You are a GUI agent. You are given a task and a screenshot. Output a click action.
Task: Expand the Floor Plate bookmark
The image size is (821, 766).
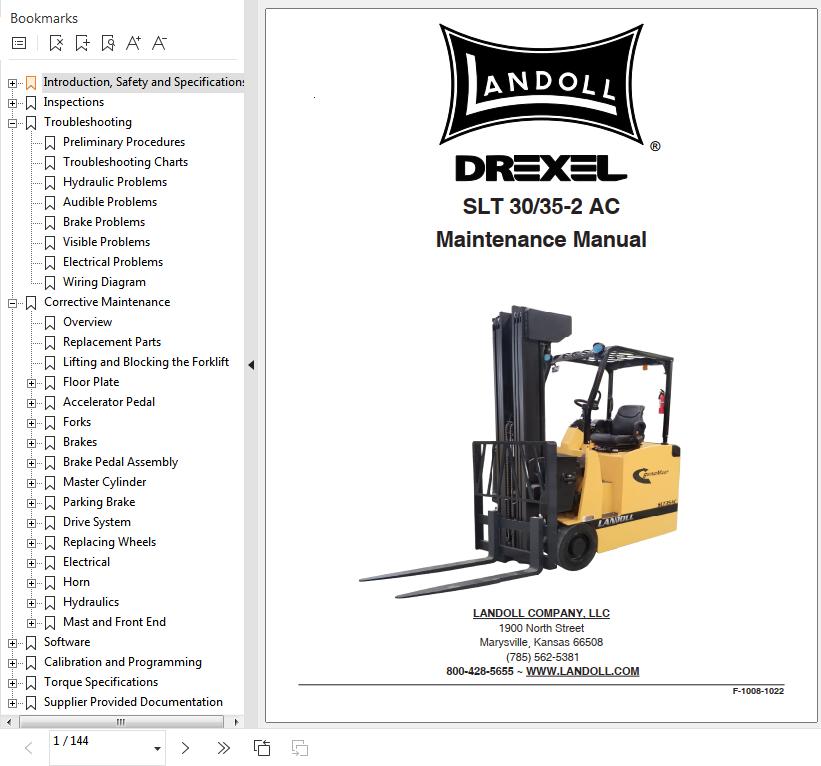pyautogui.click(x=31, y=383)
